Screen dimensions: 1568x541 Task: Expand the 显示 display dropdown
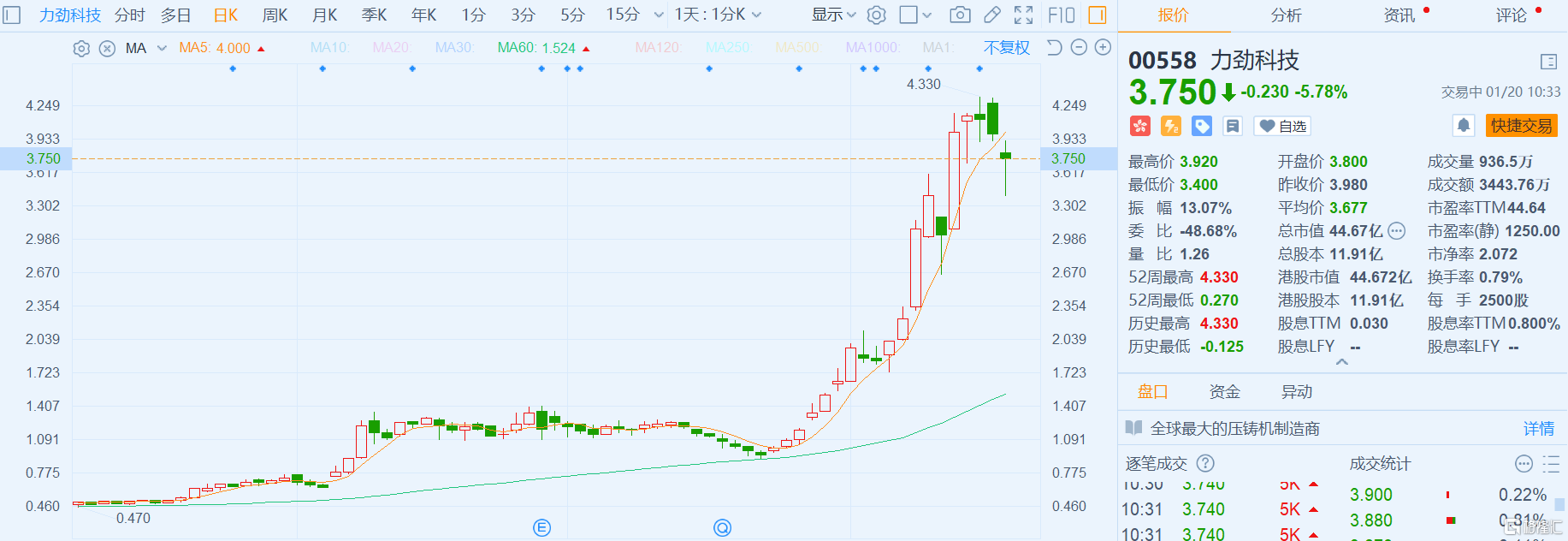coord(833,15)
